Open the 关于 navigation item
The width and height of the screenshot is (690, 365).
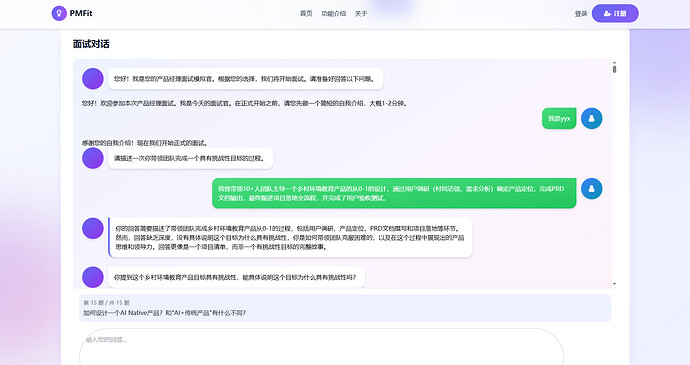(x=361, y=14)
